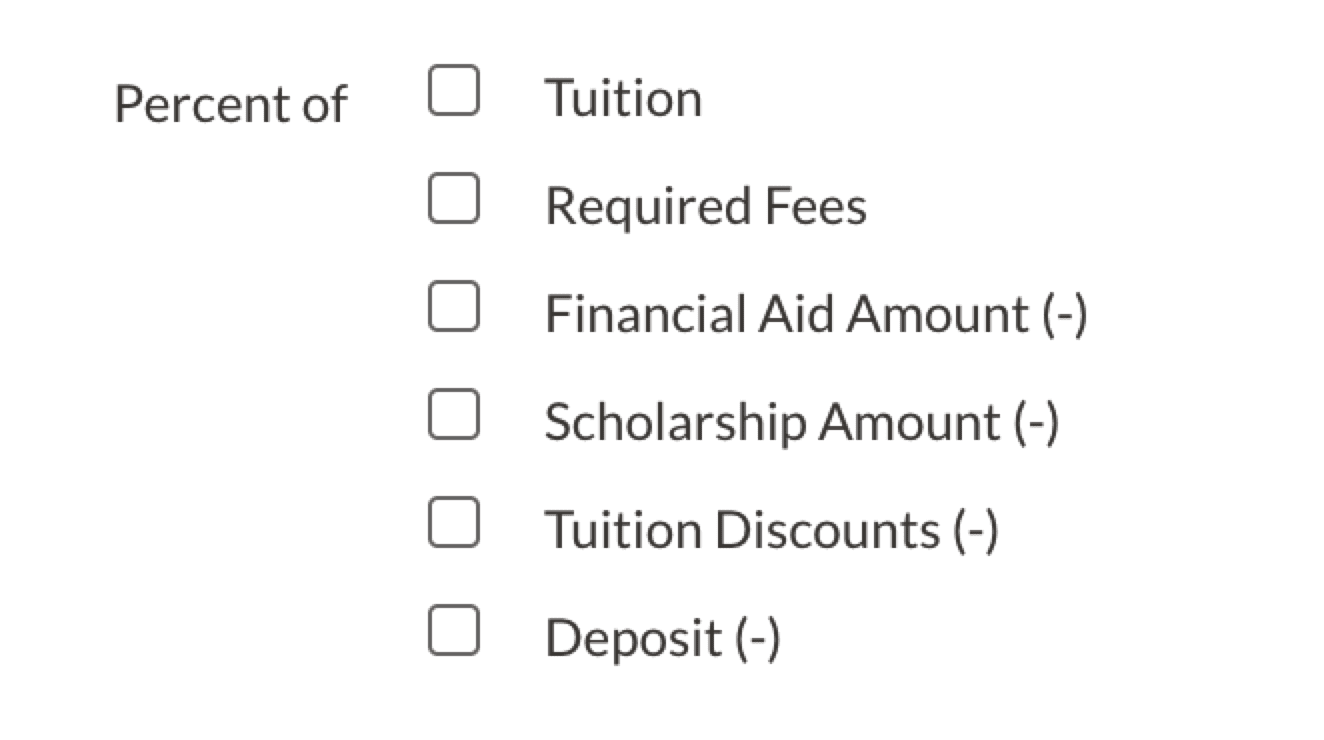Click the Tuition Discounts label text
The image size is (1324, 740).
741,530
